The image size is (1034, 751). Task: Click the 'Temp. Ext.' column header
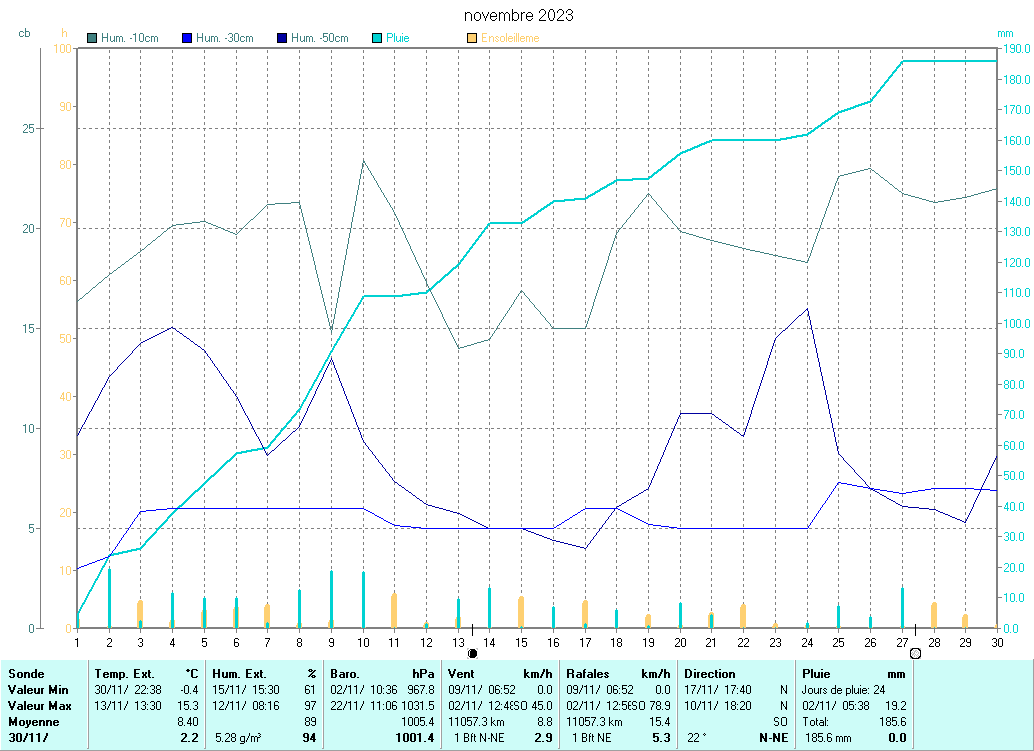(x=124, y=674)
